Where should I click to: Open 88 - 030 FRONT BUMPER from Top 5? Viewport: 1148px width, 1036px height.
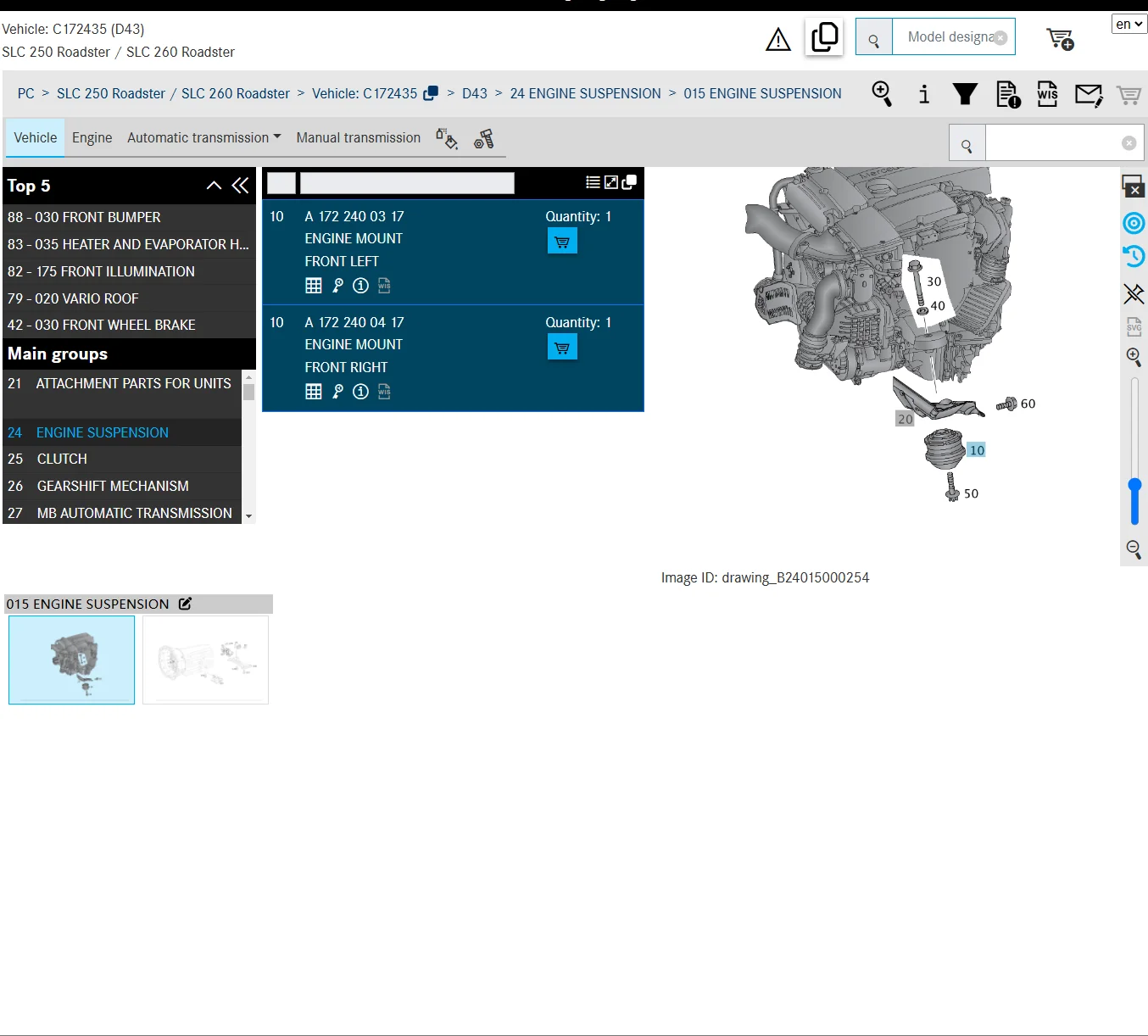(129, 217)
